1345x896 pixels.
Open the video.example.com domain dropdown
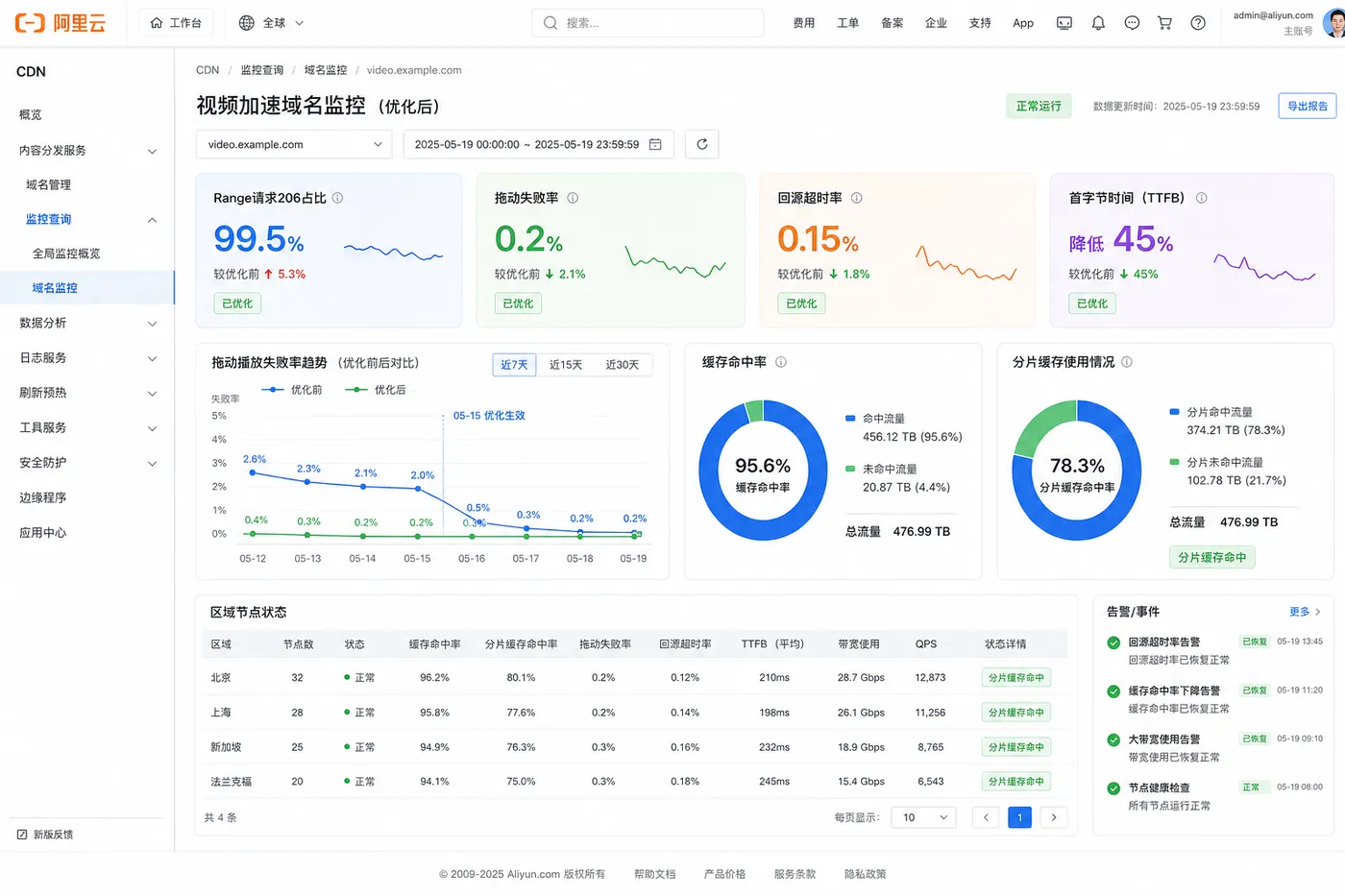pyautogui.click(x=294, y=144)
